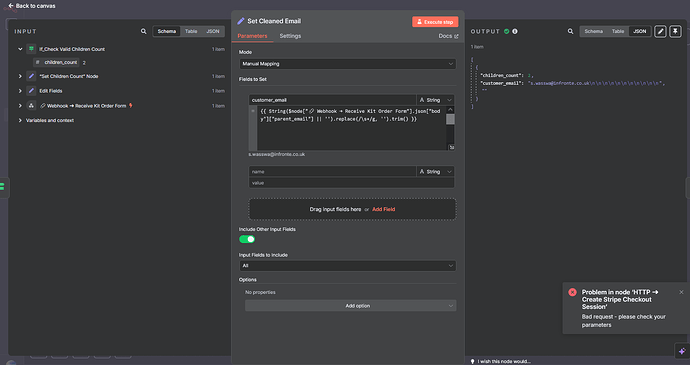The width and height of the screenshot is (690, 365).
Task: Open Input Fields to Include dropdown
Action: (x=348, y=266)
